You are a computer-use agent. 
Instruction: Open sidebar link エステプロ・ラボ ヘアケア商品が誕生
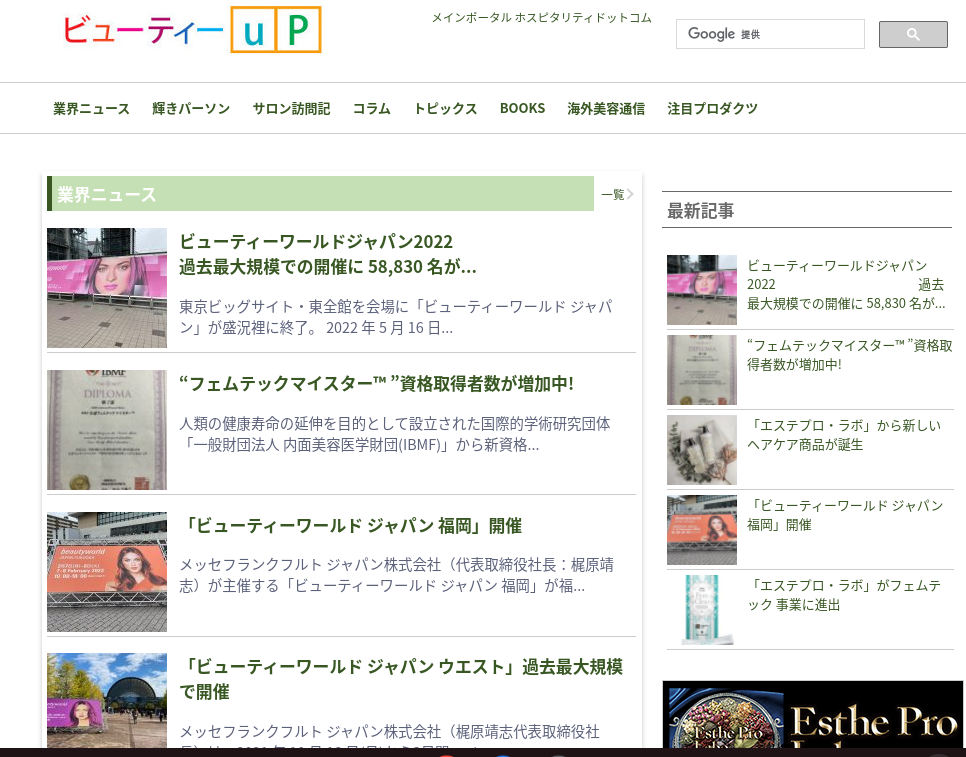844,435
